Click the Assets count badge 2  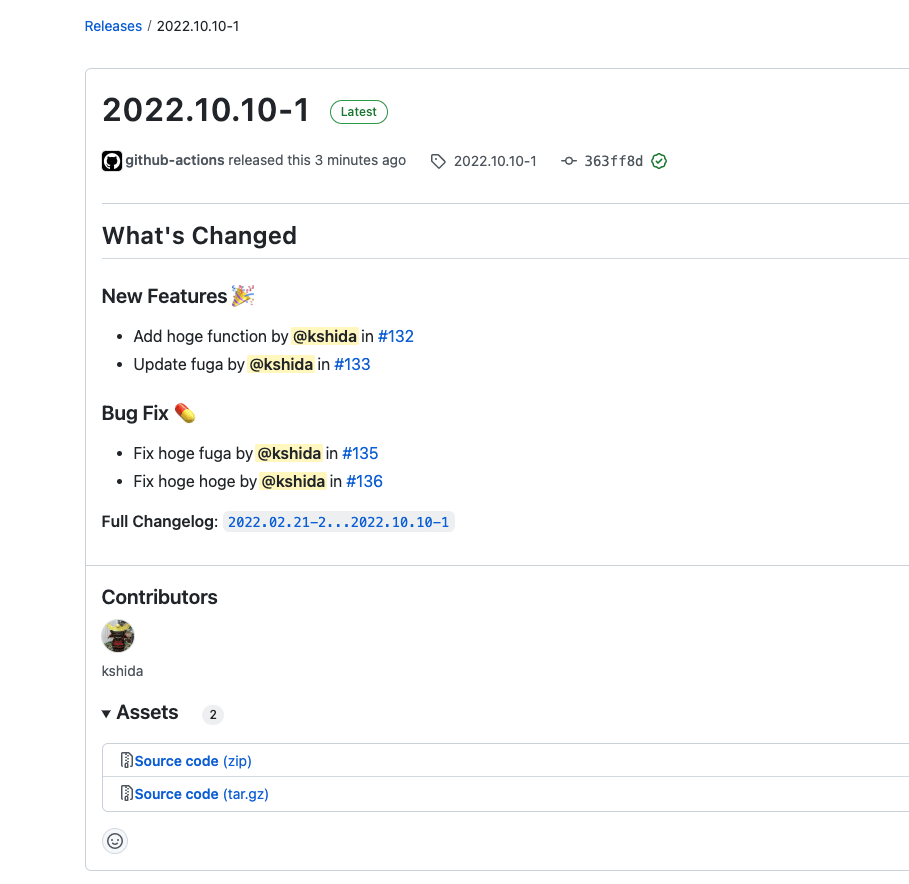click(213, 715)
